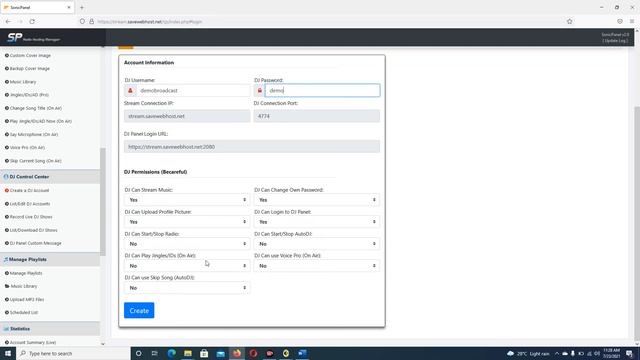
Task: Select the DJ Panel Login URL field
Action: (x=252, y=147)
